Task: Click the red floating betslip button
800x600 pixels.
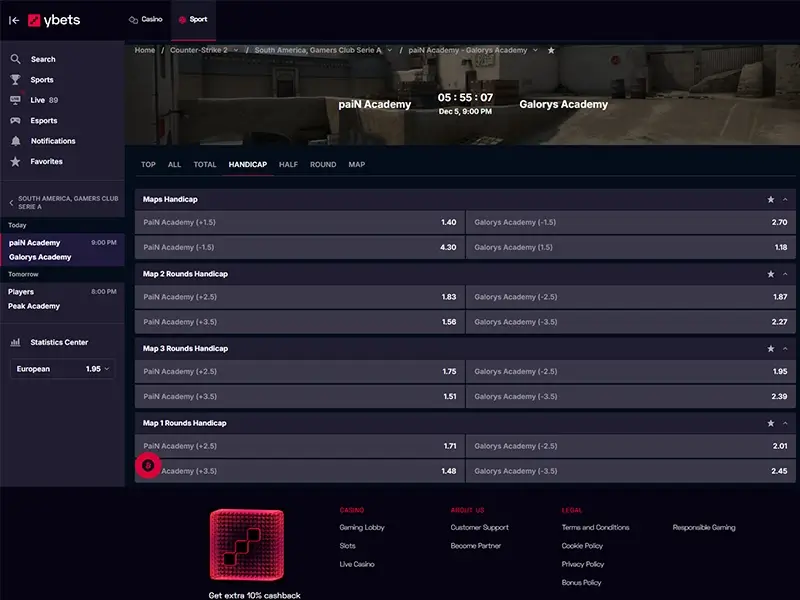Action: [x=148, y=465]
